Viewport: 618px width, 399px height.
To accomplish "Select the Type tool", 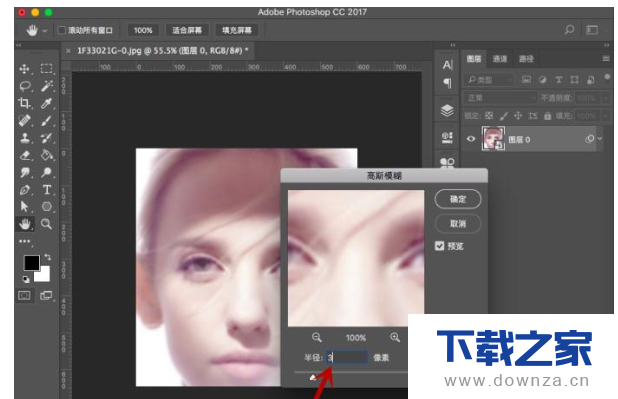I will (47, 190).
